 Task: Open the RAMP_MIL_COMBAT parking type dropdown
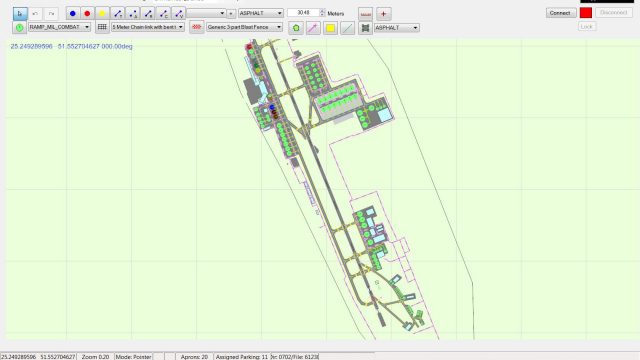(60, 27)
